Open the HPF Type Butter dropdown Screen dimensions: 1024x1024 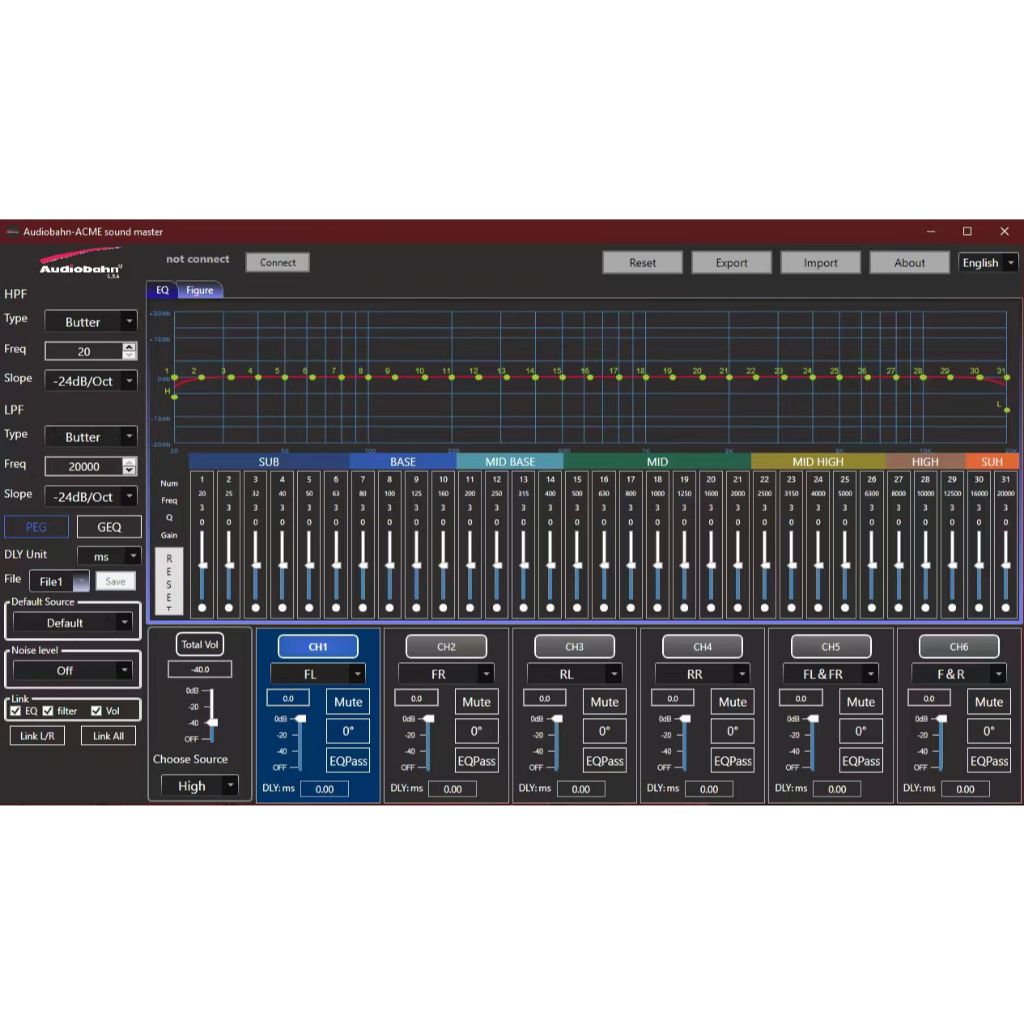click(x=129, y=322)
